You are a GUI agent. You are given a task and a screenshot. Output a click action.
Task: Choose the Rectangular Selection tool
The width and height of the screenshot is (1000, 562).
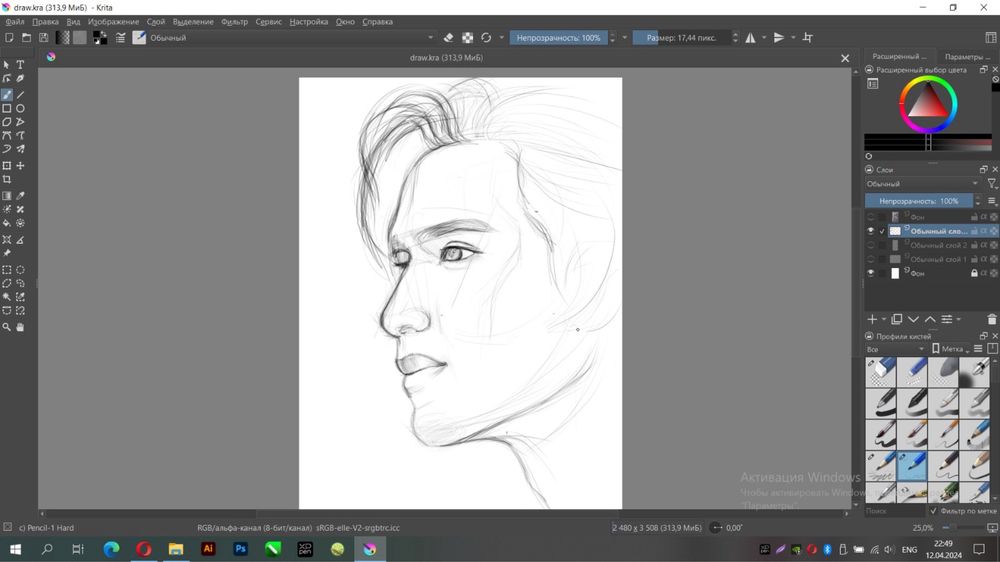pyautogui.click(x=6, y=270)
